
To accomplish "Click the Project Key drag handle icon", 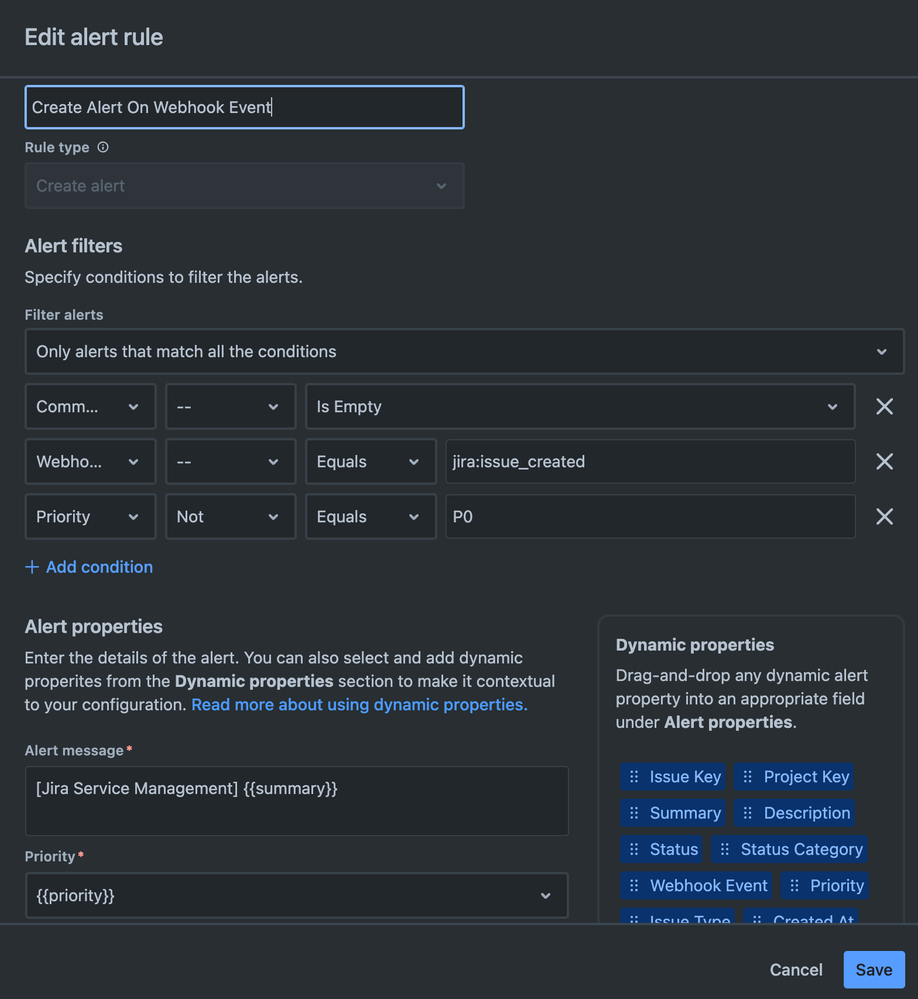I will (748, 777).
